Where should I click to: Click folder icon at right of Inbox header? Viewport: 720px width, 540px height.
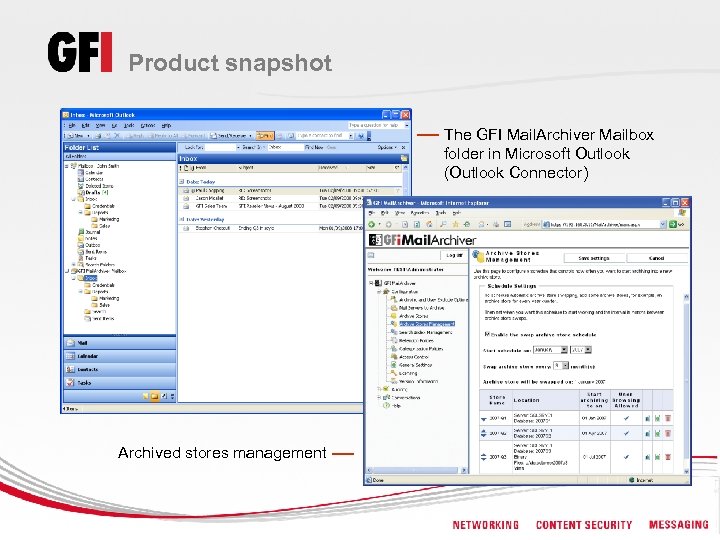point(404,158)
